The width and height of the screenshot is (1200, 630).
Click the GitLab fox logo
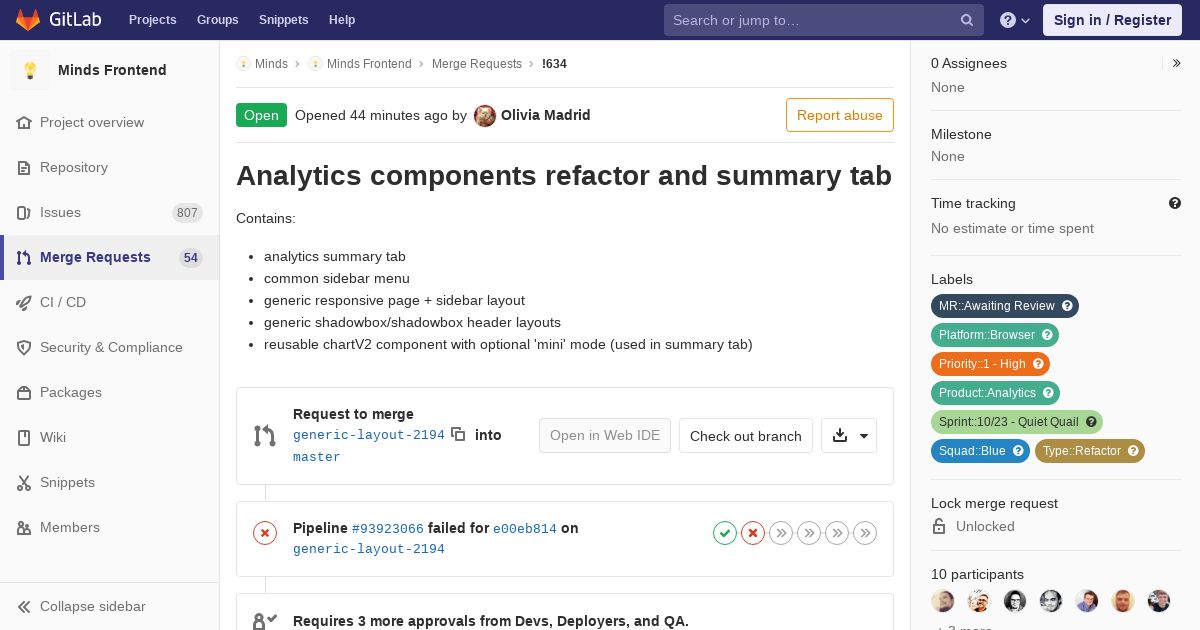[28, 19]
